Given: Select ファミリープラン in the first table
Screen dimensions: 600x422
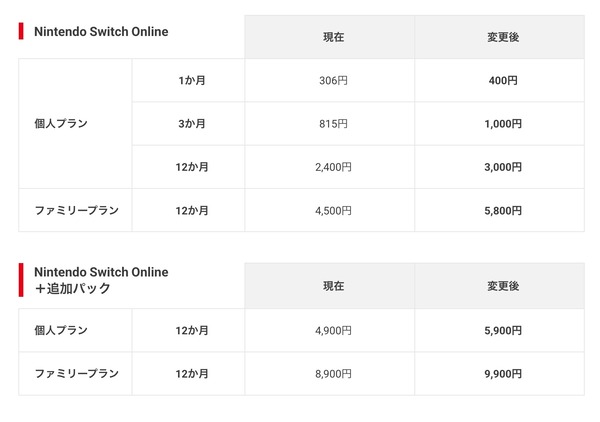Looking at the screenshot, I should click(75, 210).
